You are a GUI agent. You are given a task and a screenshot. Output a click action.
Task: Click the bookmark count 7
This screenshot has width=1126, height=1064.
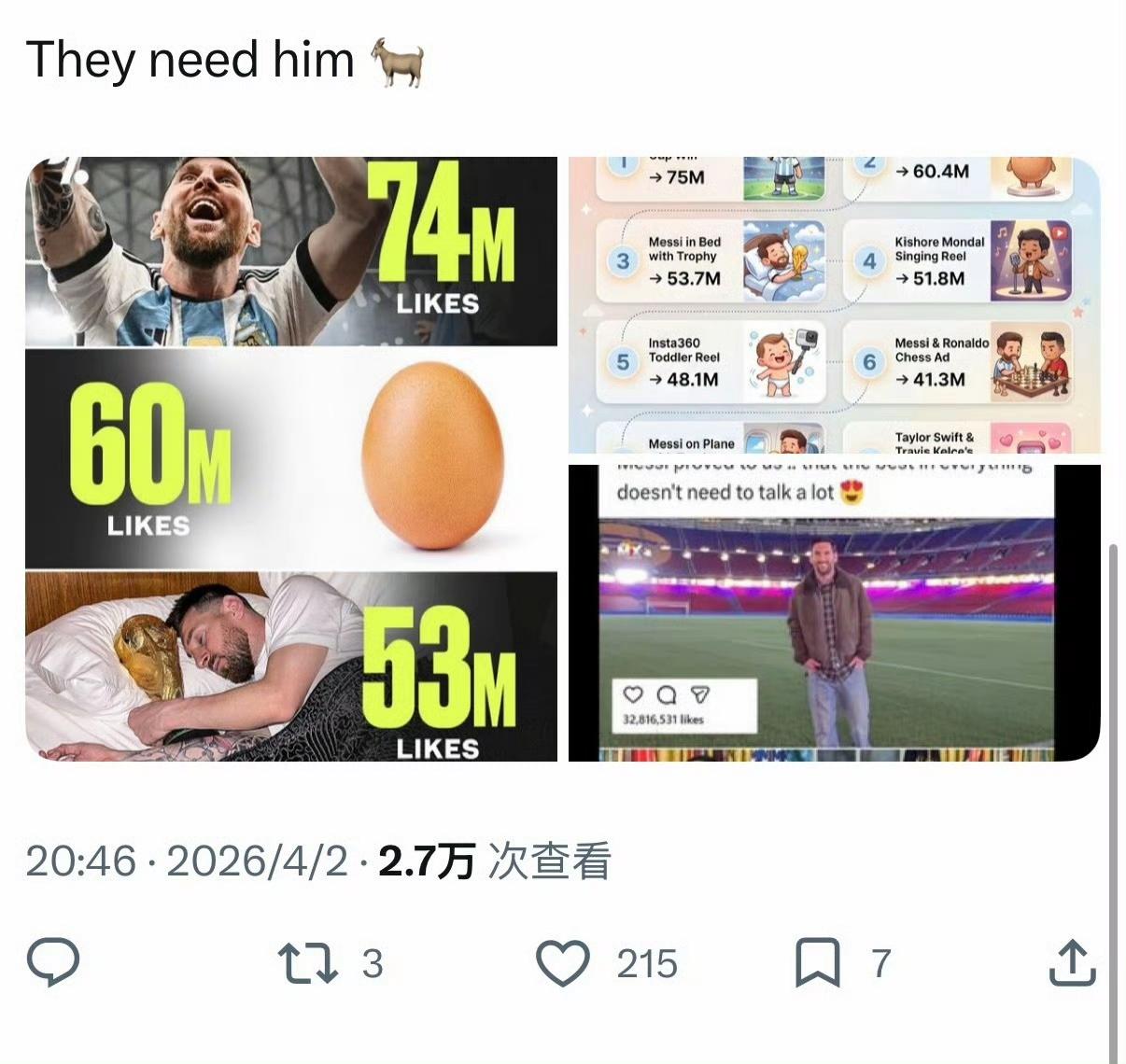881,963
